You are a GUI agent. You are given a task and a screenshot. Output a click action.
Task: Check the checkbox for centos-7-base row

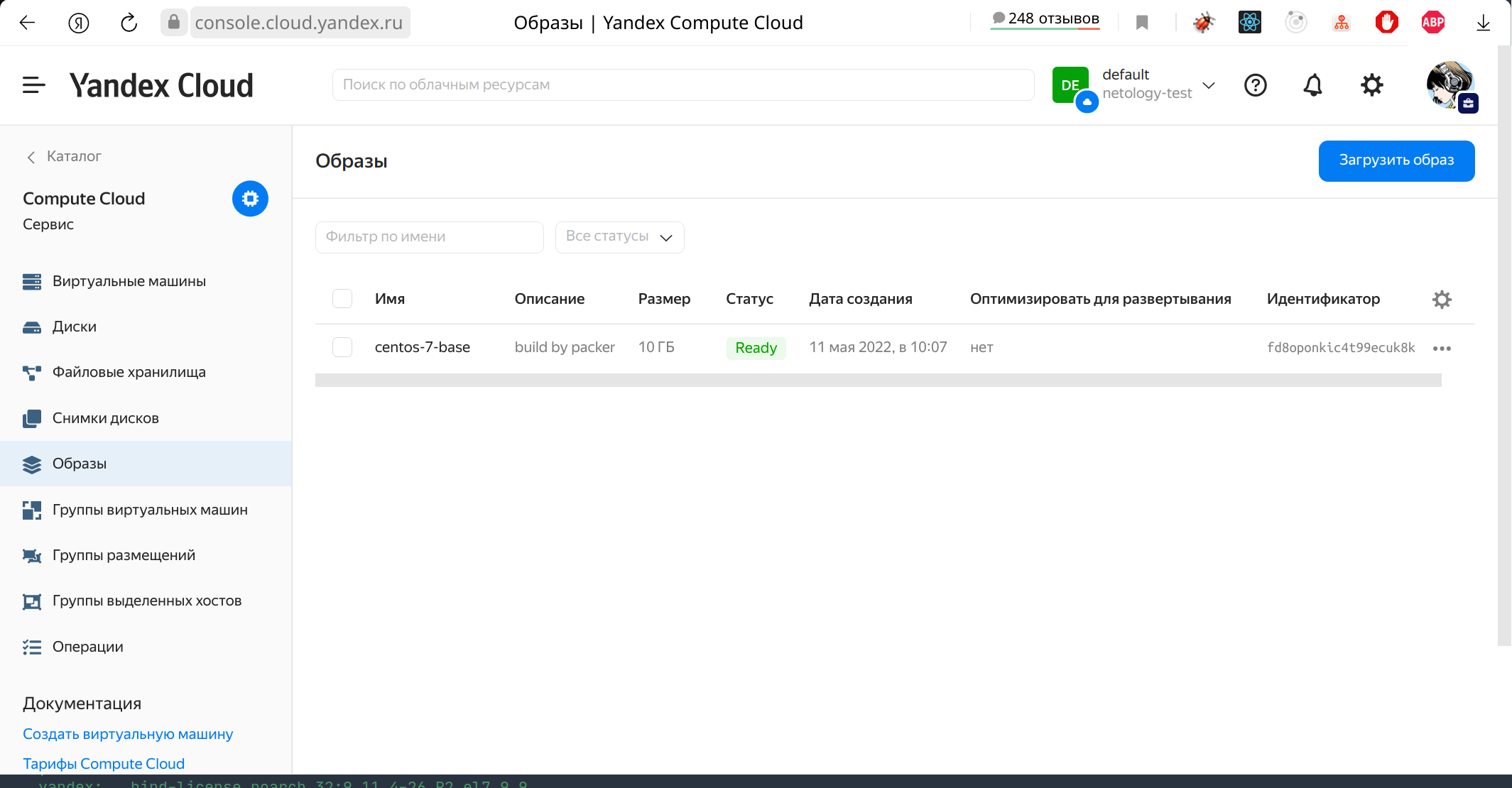coord(342,347)
